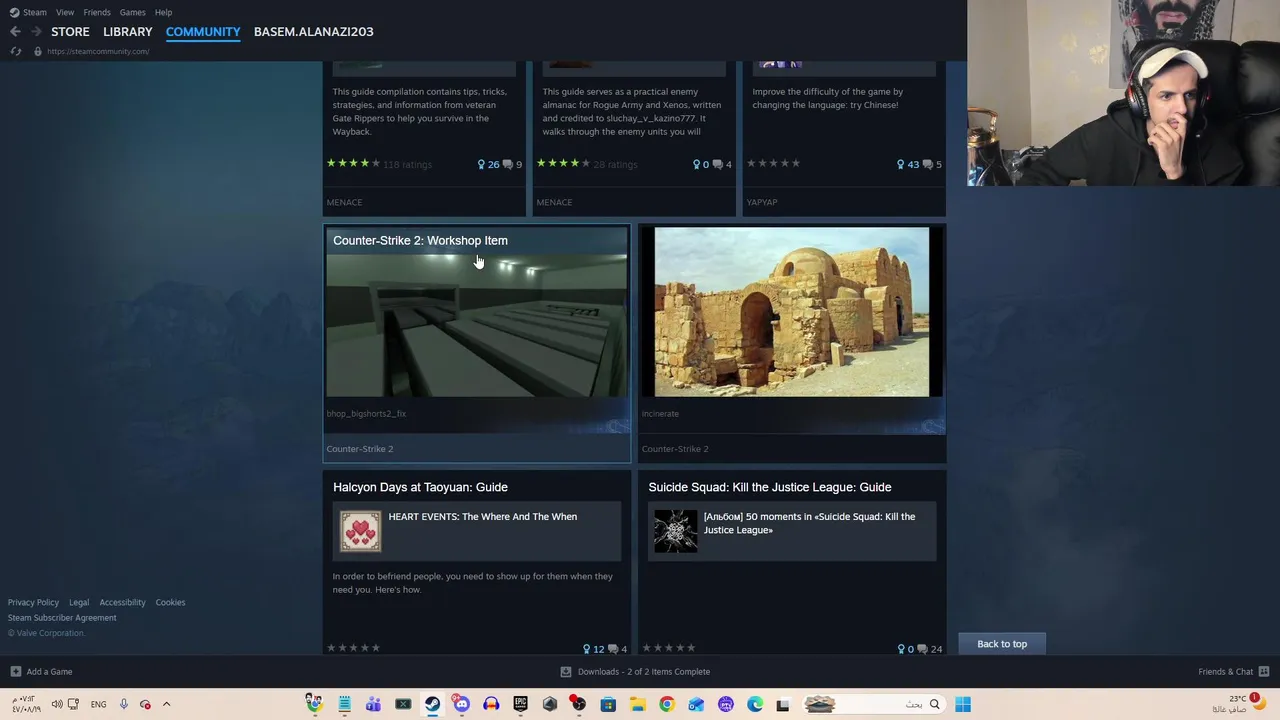This screenshot has height=720, width=1280.
Task: Open the Notepad icon in the taskbar
Action: (344, 704)
